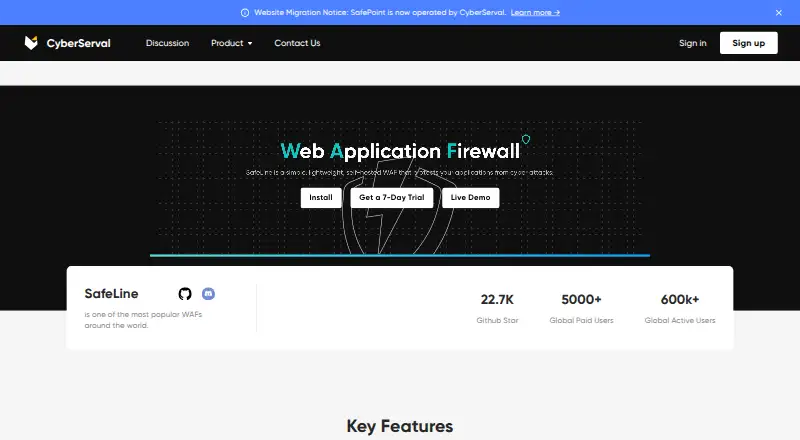Click the SafeLine title text
Image resolution: width=800 pixels, height=440 pixels.
pos(111,294)
